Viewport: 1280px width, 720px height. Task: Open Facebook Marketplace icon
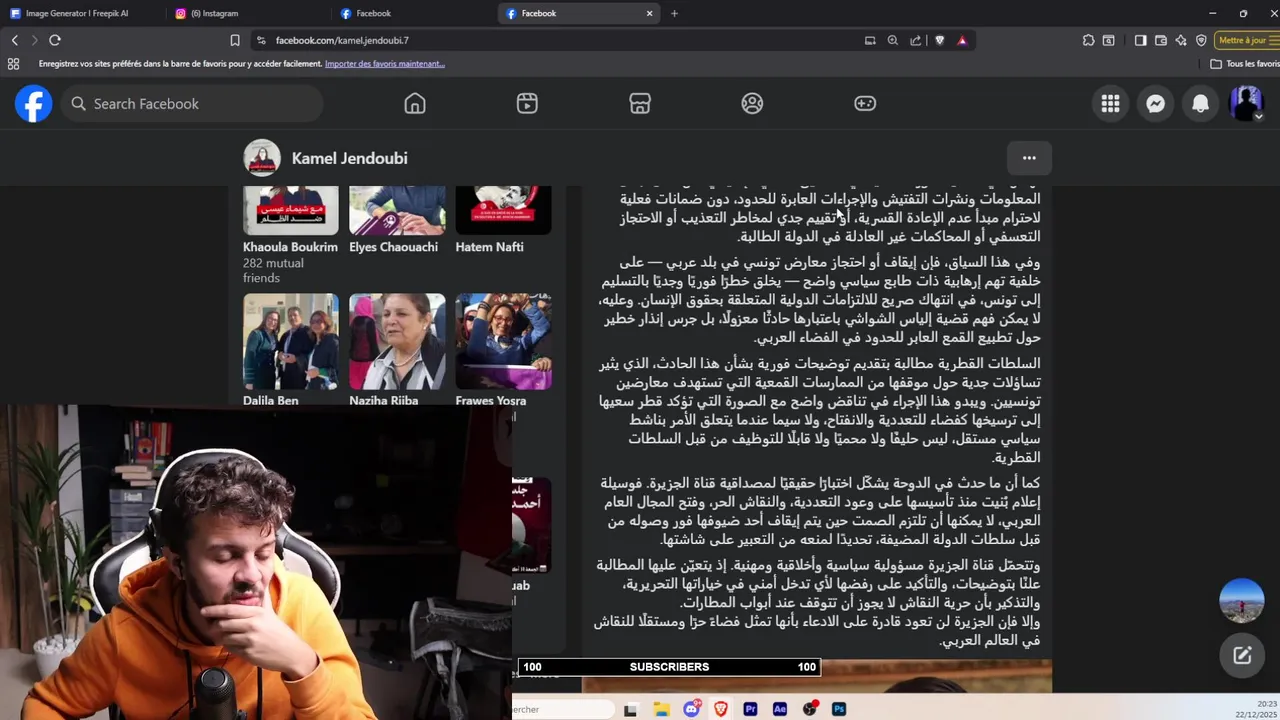click(640, 104)
